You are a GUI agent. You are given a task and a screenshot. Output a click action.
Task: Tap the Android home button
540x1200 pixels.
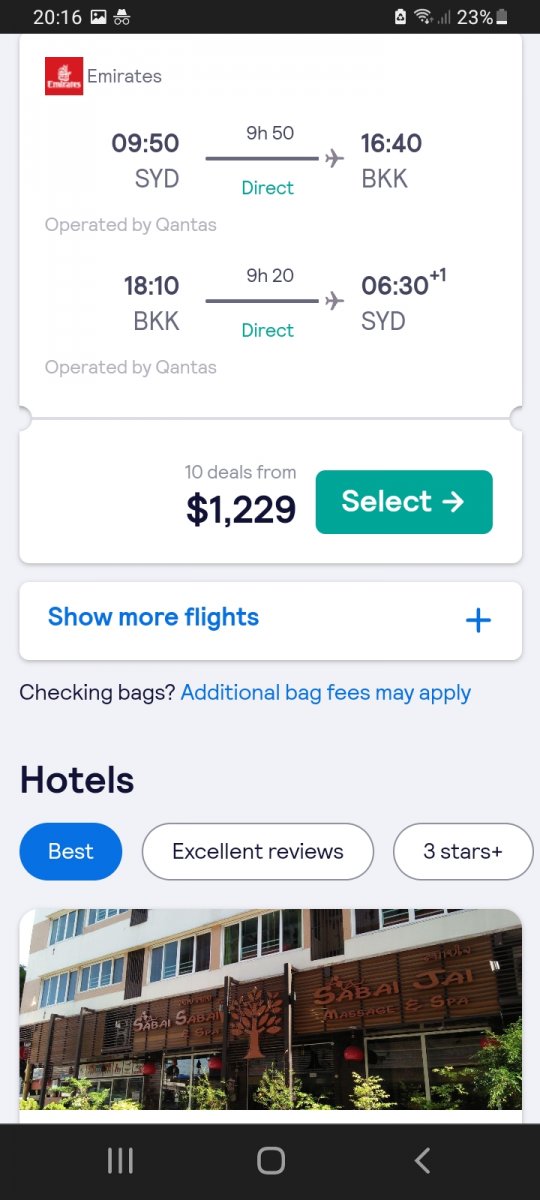271,1160
